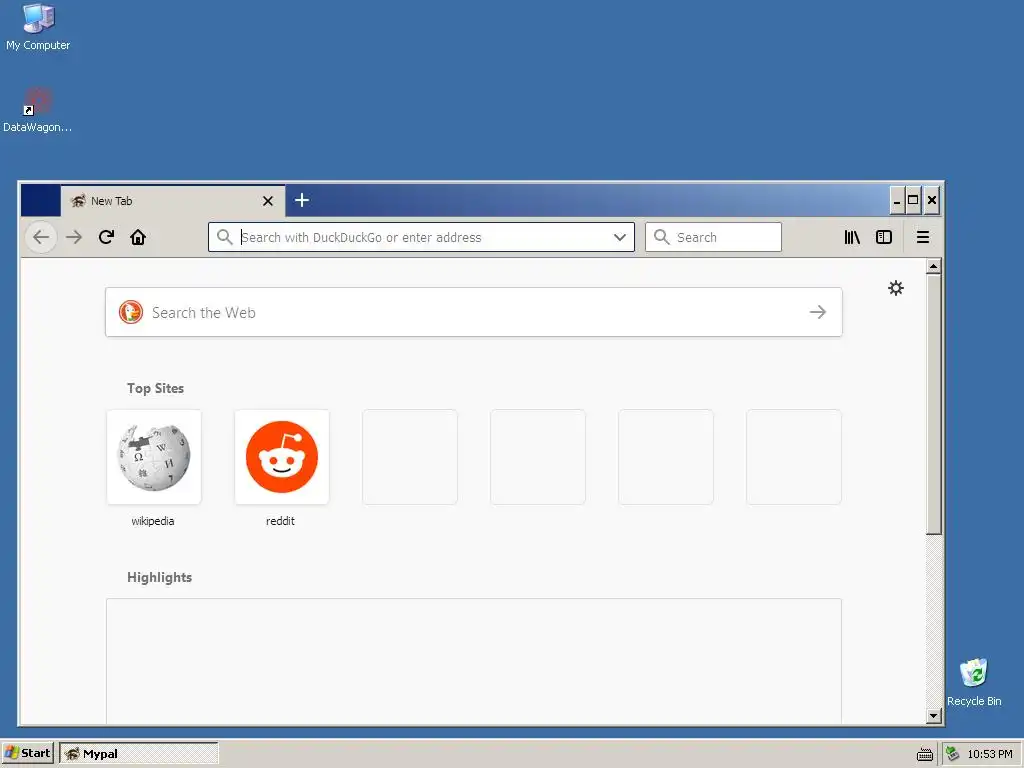Open a new tab with plus button
Viewport: 1024px width, 768px height.
point(302,200)
